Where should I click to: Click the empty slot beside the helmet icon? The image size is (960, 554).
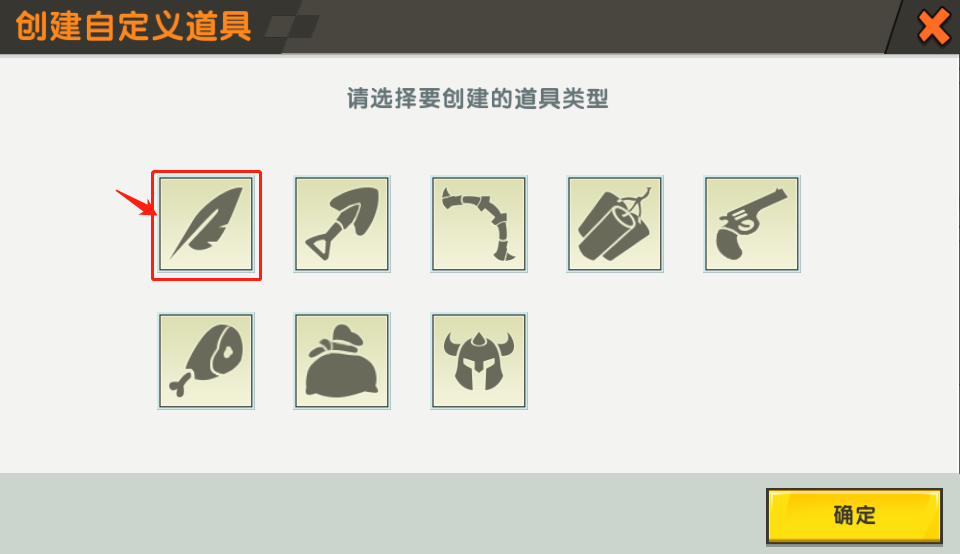[x=615, y=361]
